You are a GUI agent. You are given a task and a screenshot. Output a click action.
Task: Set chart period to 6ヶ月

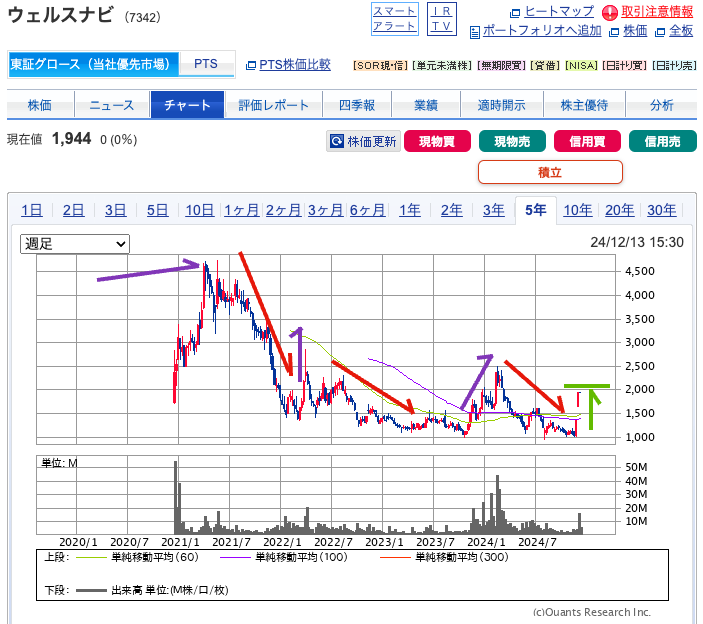coord(368,210)
